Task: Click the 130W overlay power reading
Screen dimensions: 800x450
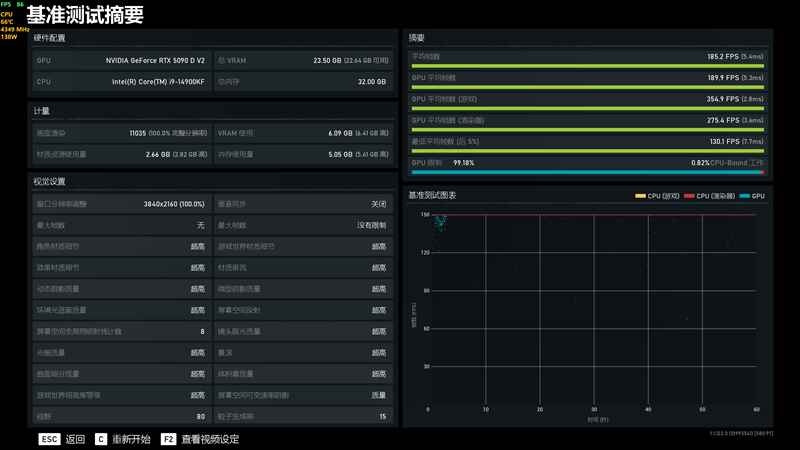Action: (x=9, y=37)
